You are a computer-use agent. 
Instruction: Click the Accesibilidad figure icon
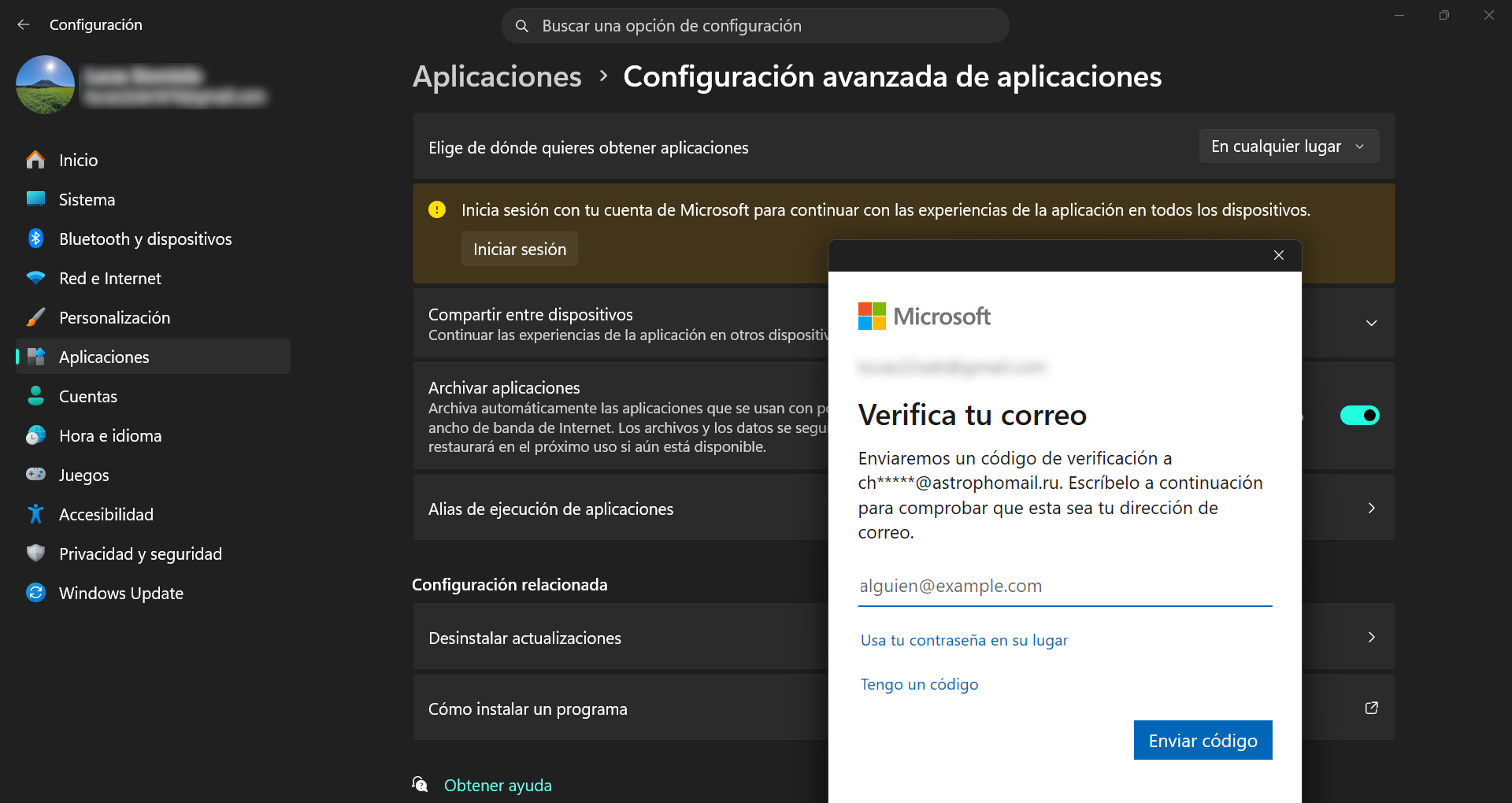coord(35,514)
